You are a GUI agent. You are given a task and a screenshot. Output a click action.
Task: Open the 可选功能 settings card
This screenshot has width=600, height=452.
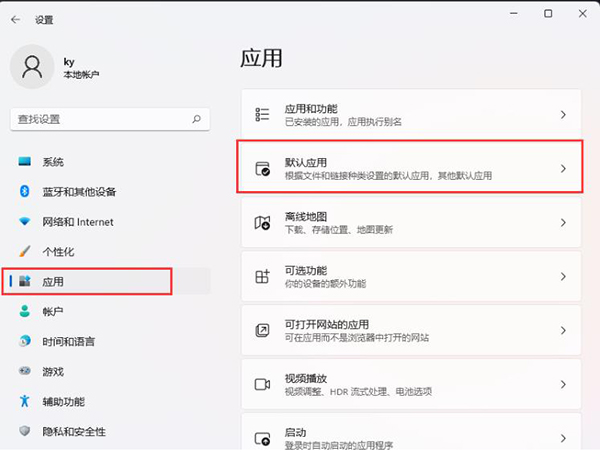411,276
